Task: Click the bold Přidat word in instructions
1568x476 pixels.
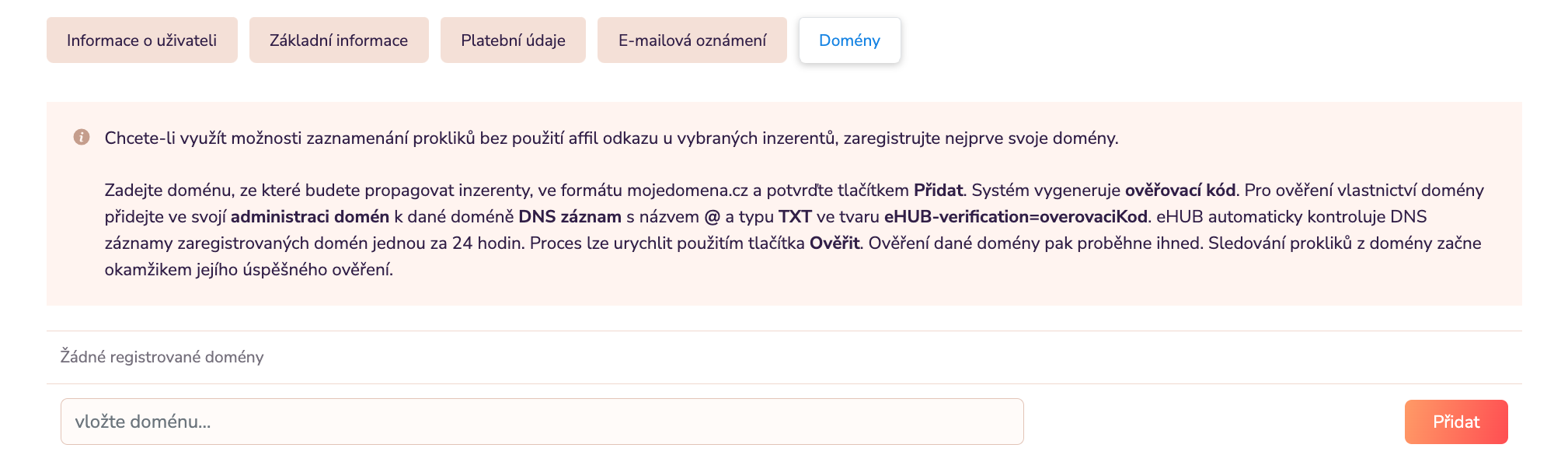Action: 938,191
